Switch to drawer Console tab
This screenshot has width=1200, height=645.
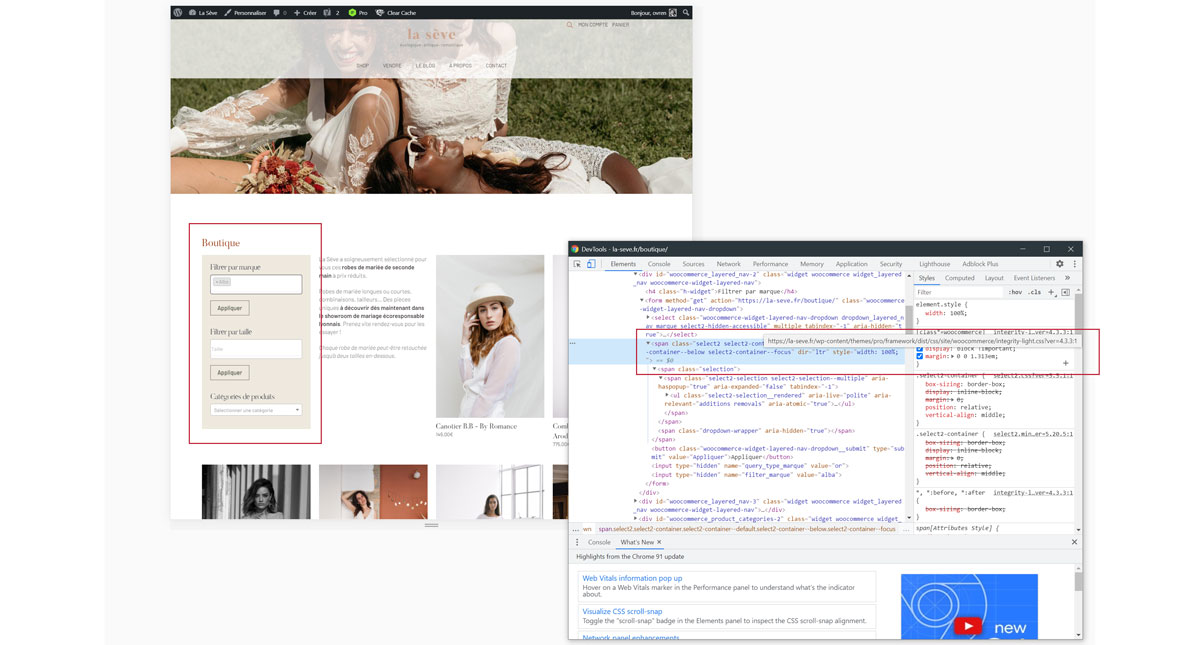pyautogui.click(x=599, y=542)
